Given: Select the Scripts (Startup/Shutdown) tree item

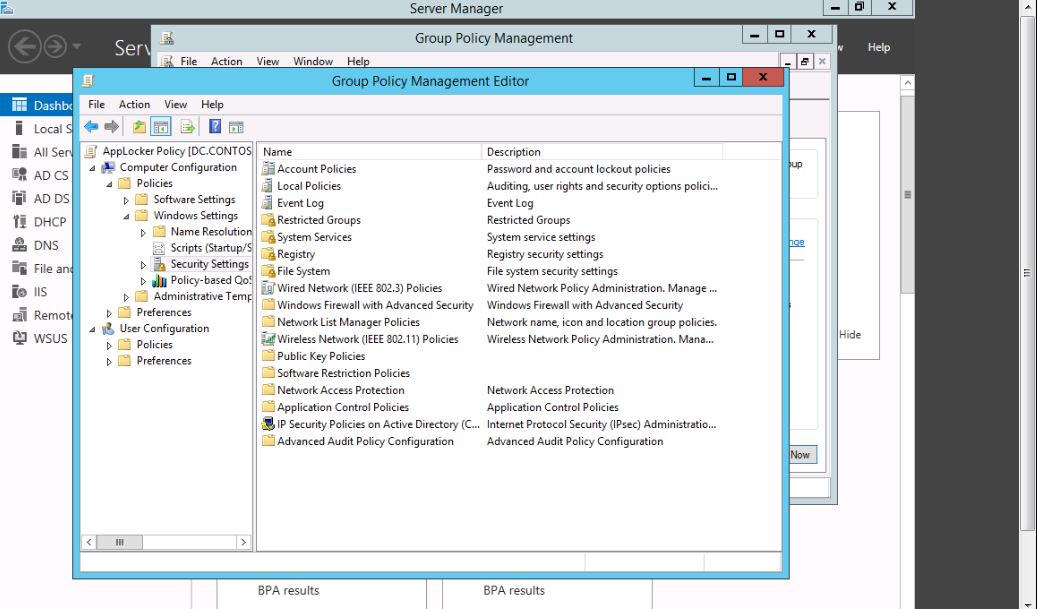Looking at the screenshot, I should tap(211, 247).
